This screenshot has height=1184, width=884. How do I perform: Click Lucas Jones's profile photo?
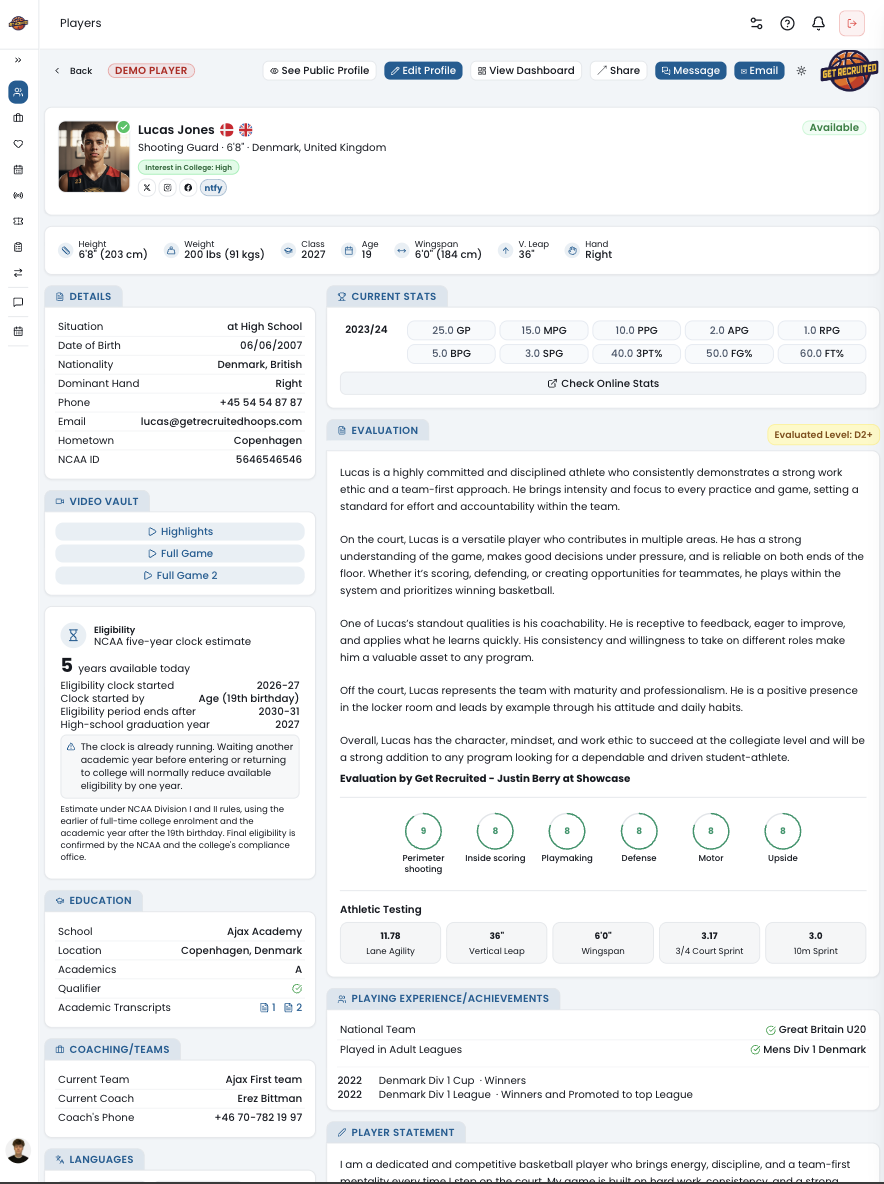click(x=94, y=156)
